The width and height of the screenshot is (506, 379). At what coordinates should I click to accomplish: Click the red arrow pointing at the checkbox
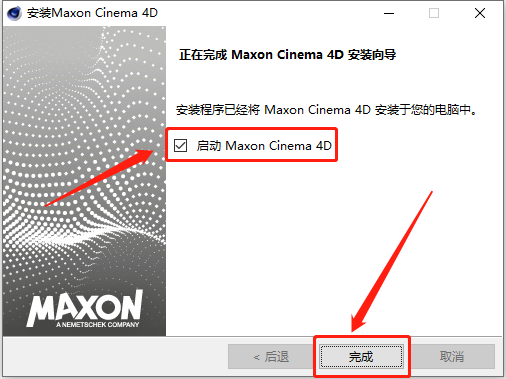[99, 178]
